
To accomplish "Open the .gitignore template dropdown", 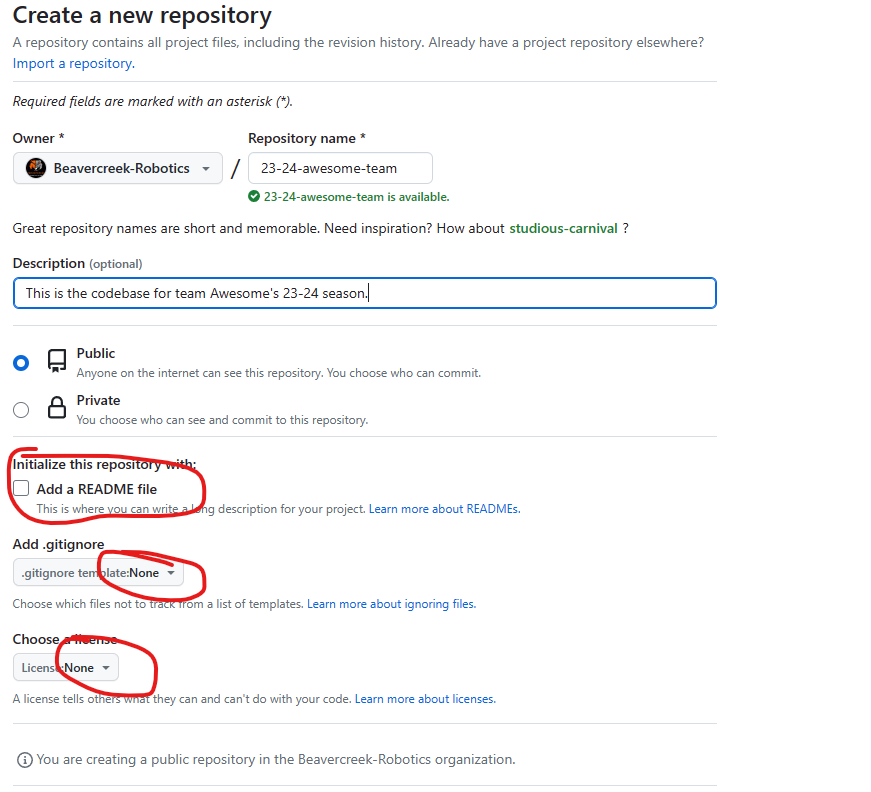I will click(x=97, y=575).
